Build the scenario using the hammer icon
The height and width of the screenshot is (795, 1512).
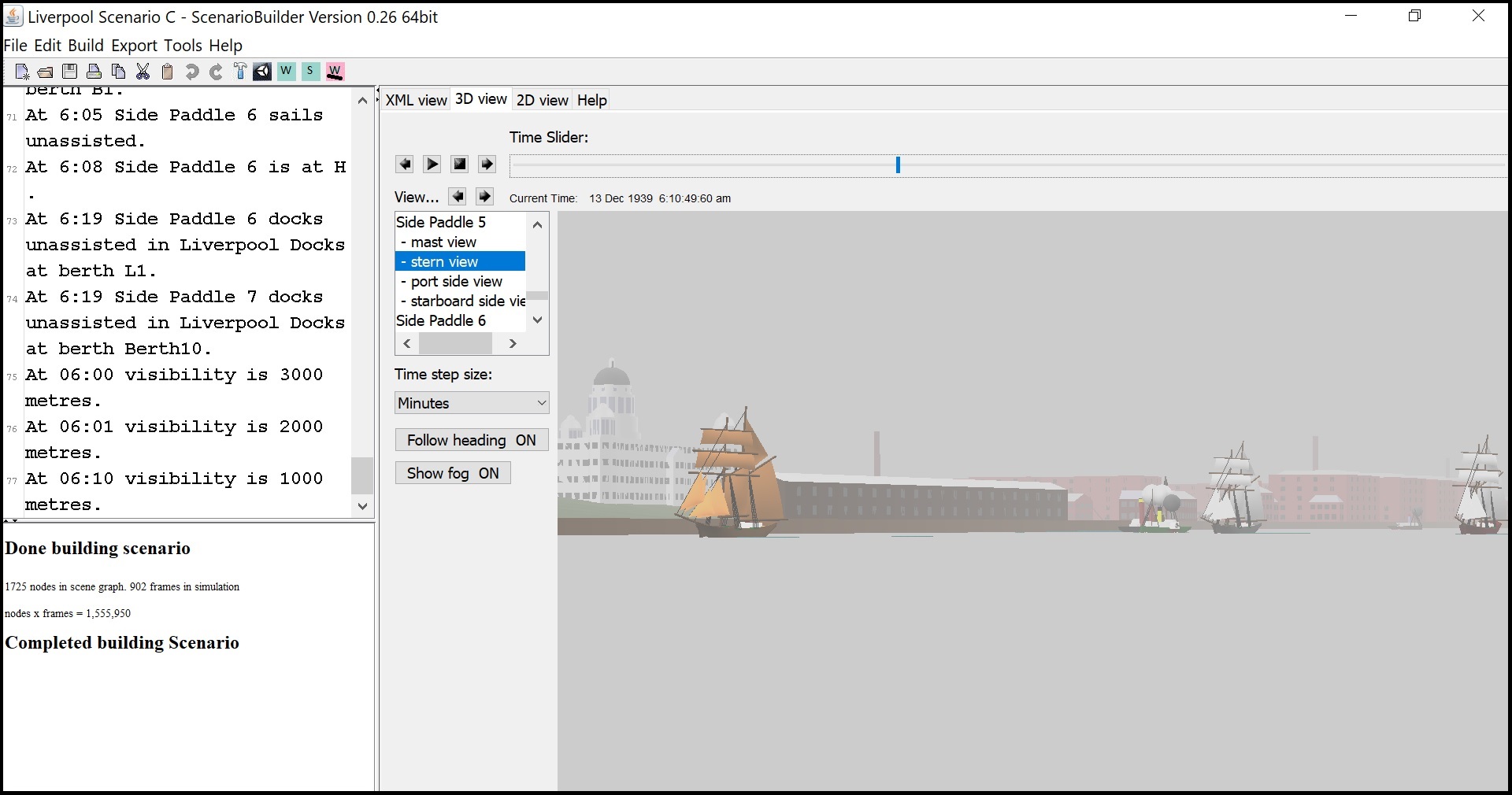(x=239, y=72)
